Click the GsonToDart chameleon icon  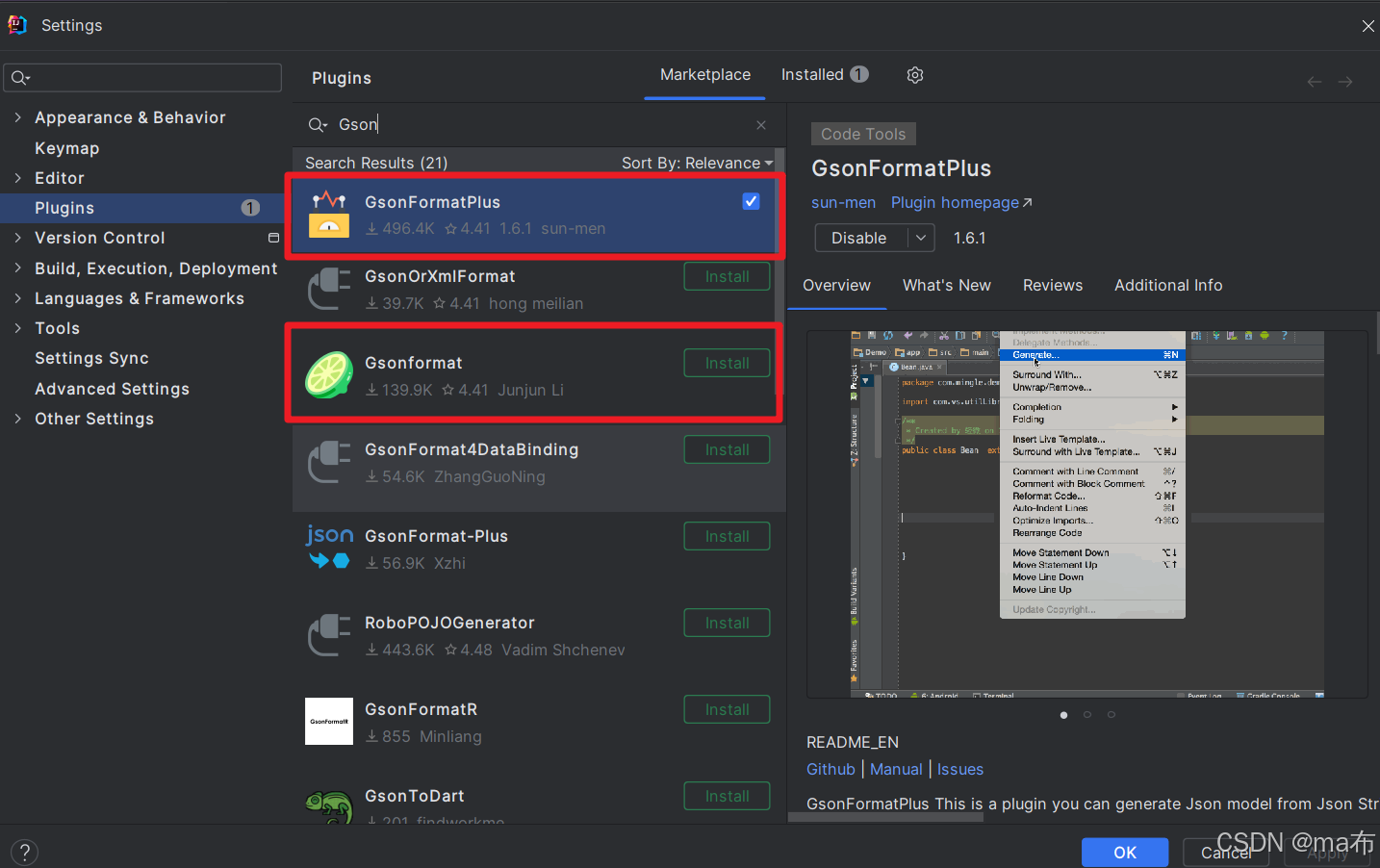pos(329,806)
